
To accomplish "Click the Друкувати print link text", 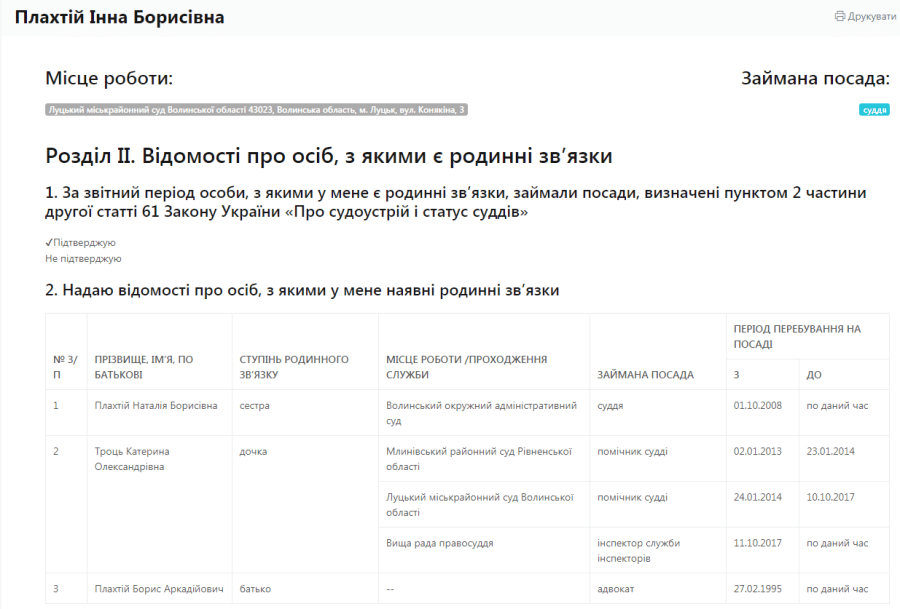I will 871,17.
